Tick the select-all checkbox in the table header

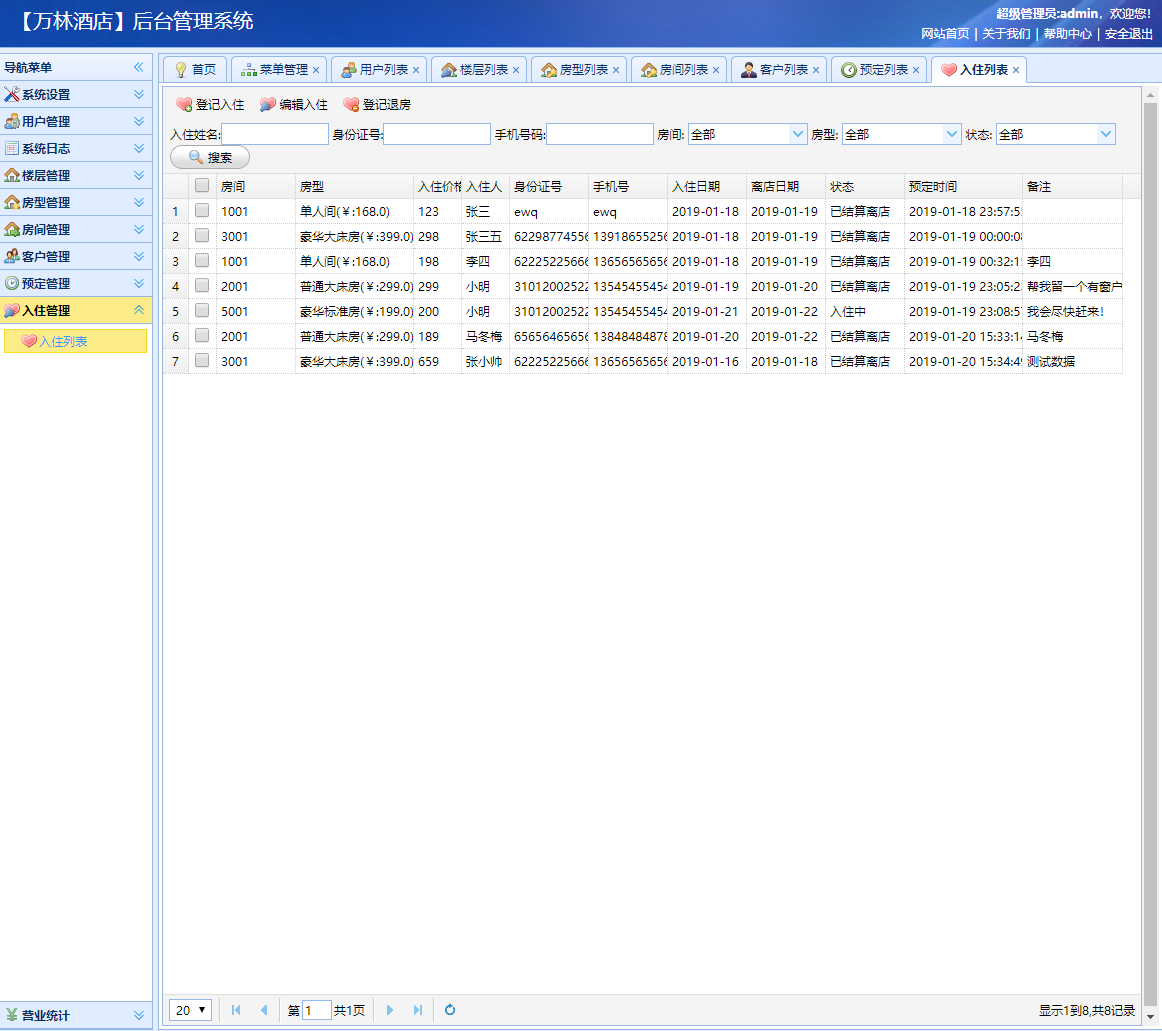coord(202,186)
